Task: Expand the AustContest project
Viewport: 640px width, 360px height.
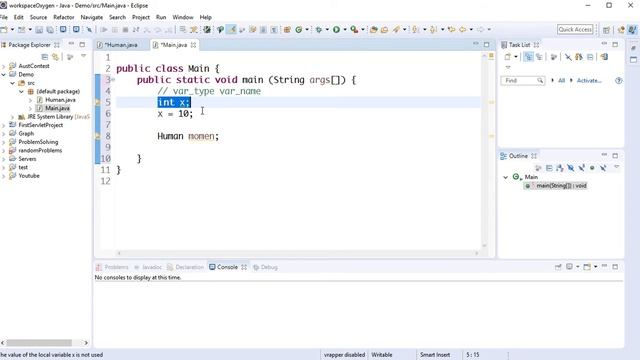Action: (4, 66)
